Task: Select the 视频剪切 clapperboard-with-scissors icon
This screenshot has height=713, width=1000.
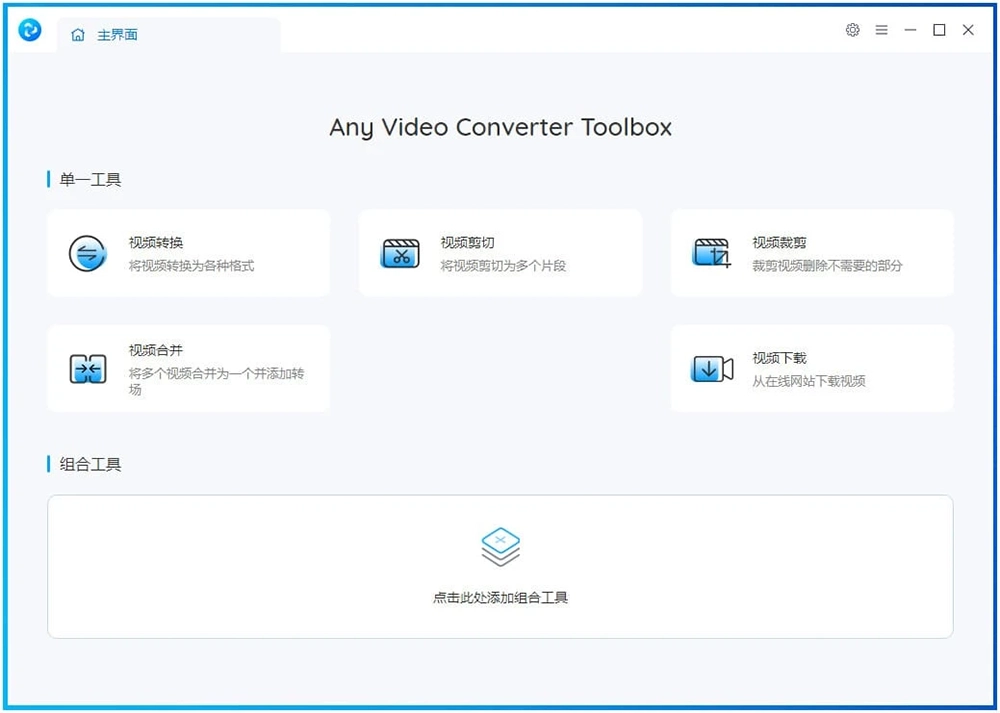Action: pos(399,252)
